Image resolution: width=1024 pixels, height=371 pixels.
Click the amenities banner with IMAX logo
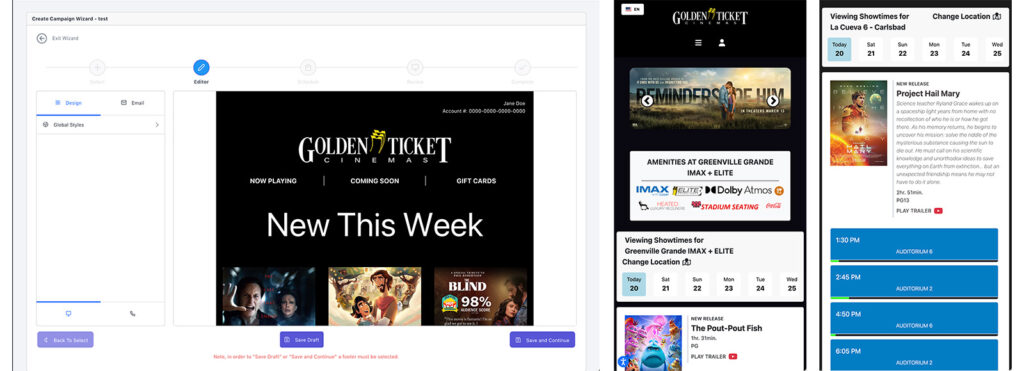[710, 186]
